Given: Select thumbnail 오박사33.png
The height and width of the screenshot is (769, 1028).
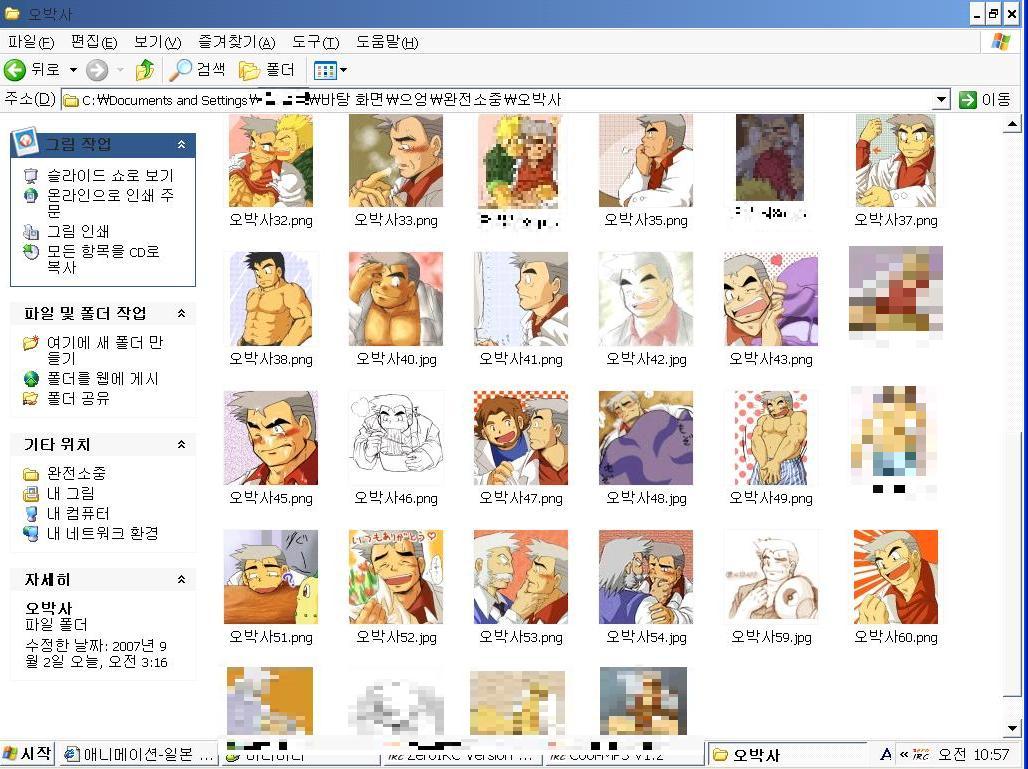Looking at the screenshot, I should [396, 161].
